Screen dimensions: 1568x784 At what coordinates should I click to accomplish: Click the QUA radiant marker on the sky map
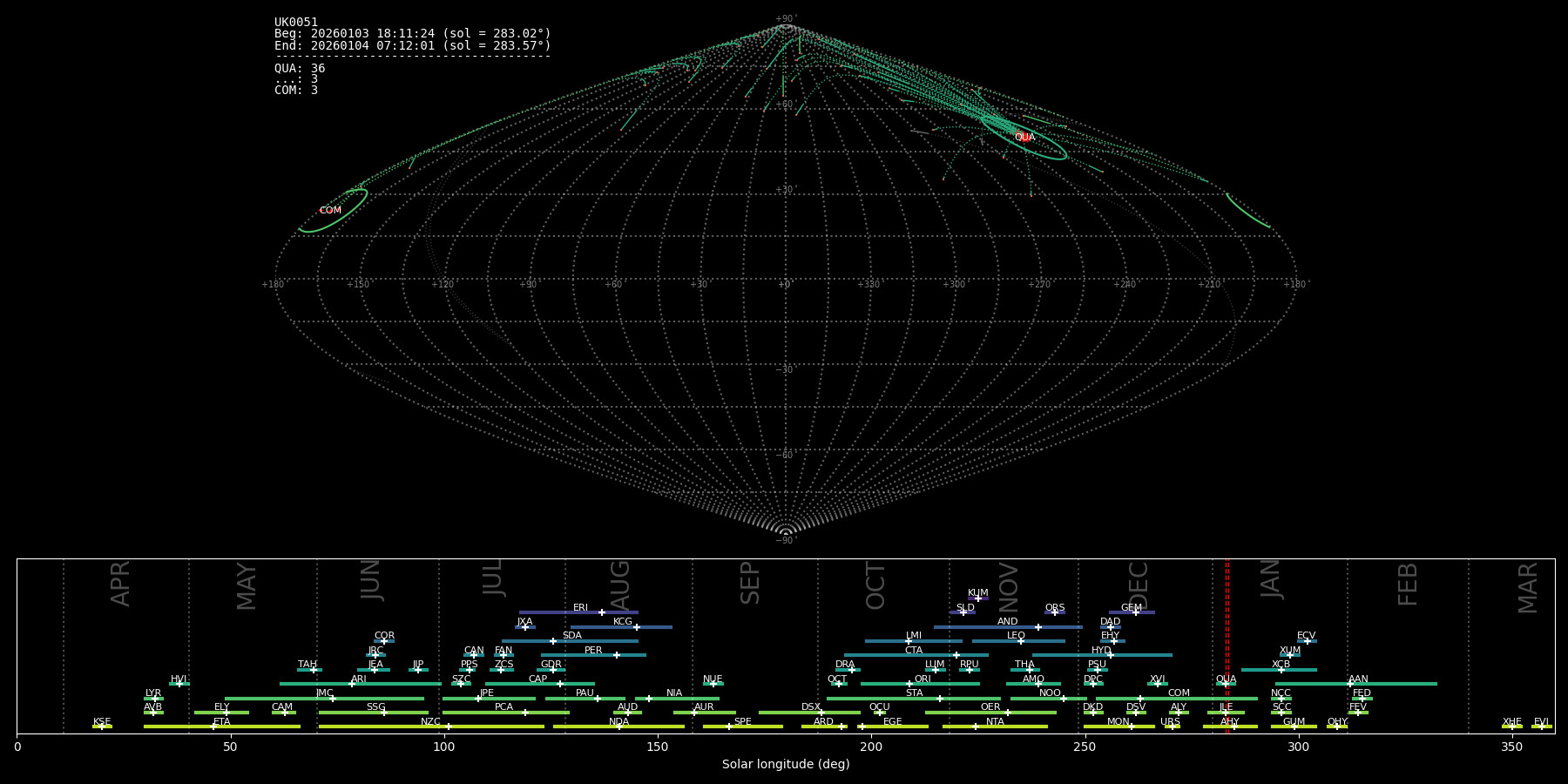[x=1023, y=137]
